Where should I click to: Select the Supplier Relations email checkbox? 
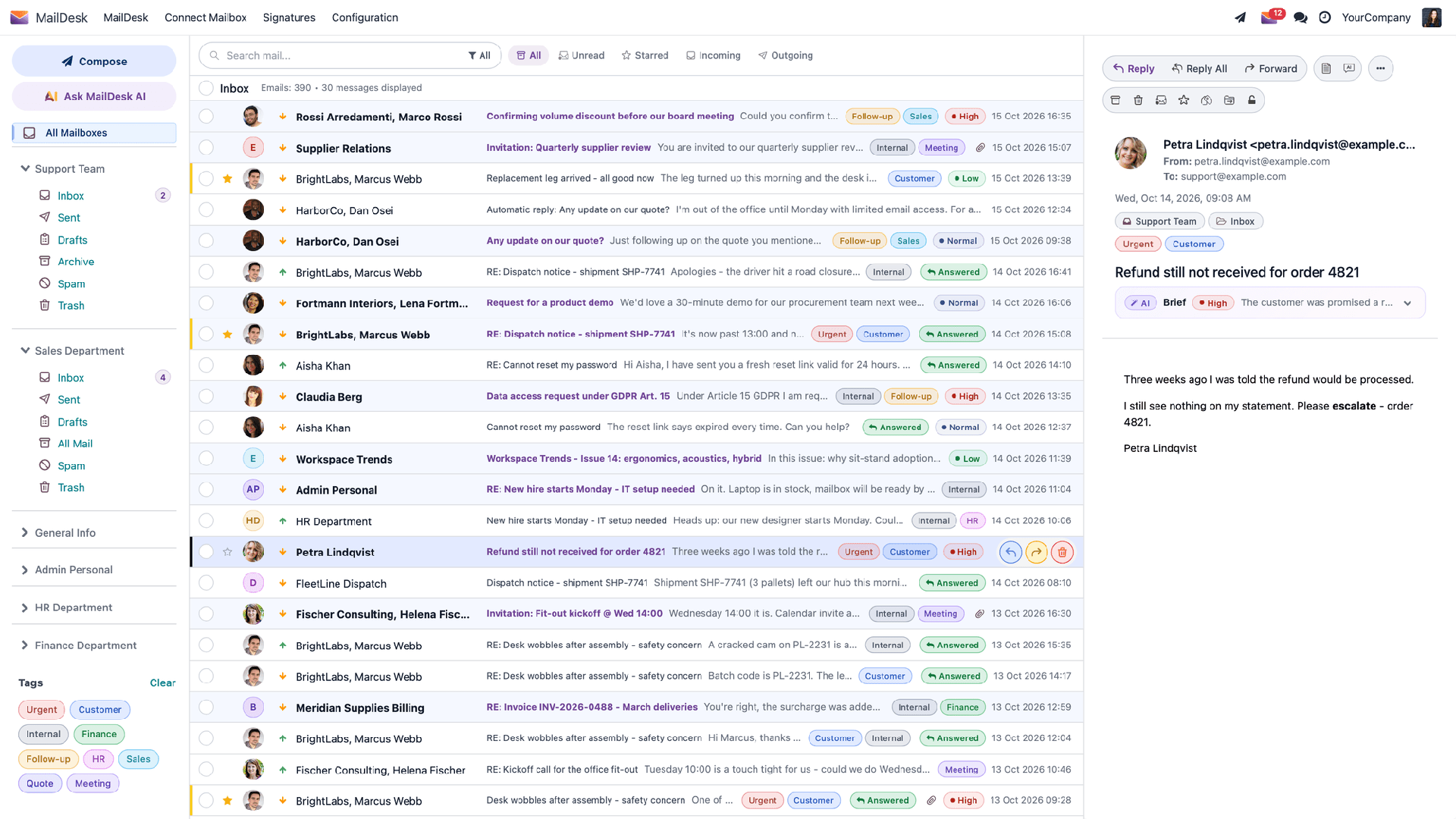click(x=206, y=148)
